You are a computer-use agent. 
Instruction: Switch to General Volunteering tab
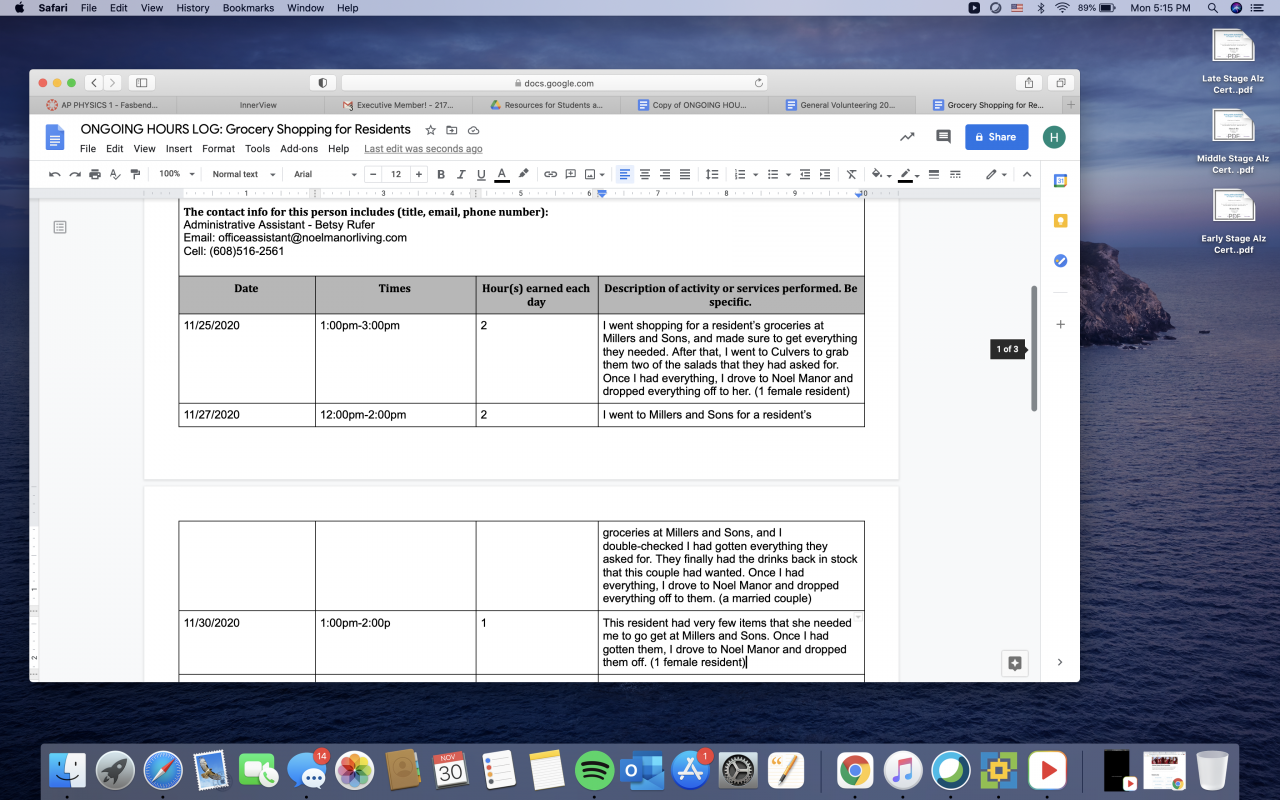pyautogui.click(x=842, y=105)
